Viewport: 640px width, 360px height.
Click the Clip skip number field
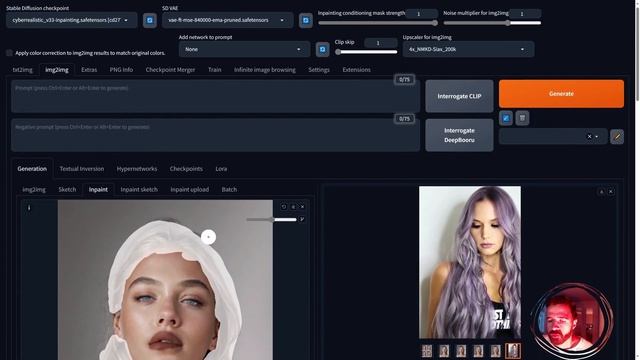(380, 43)
